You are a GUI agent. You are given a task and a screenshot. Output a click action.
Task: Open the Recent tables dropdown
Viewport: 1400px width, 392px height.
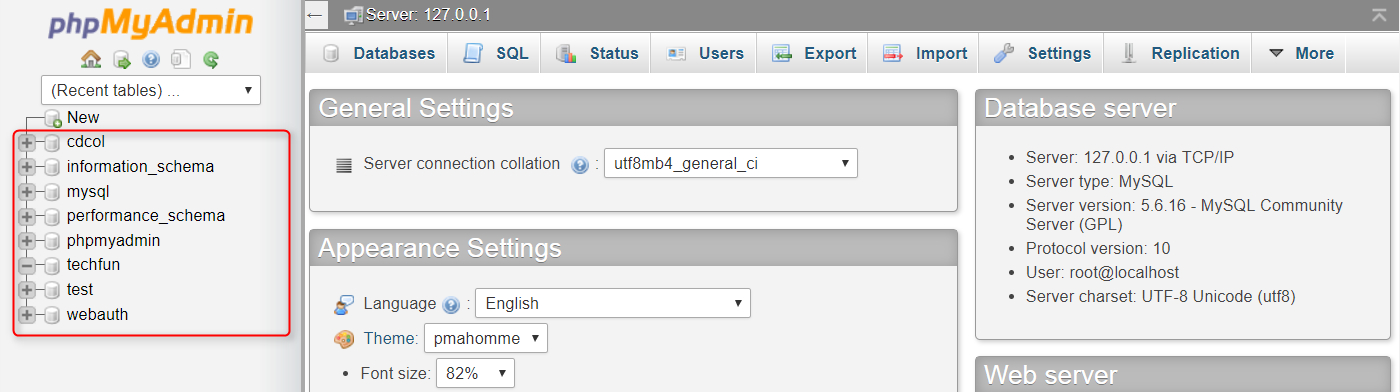pyautogui.click(x=151, y=90)
